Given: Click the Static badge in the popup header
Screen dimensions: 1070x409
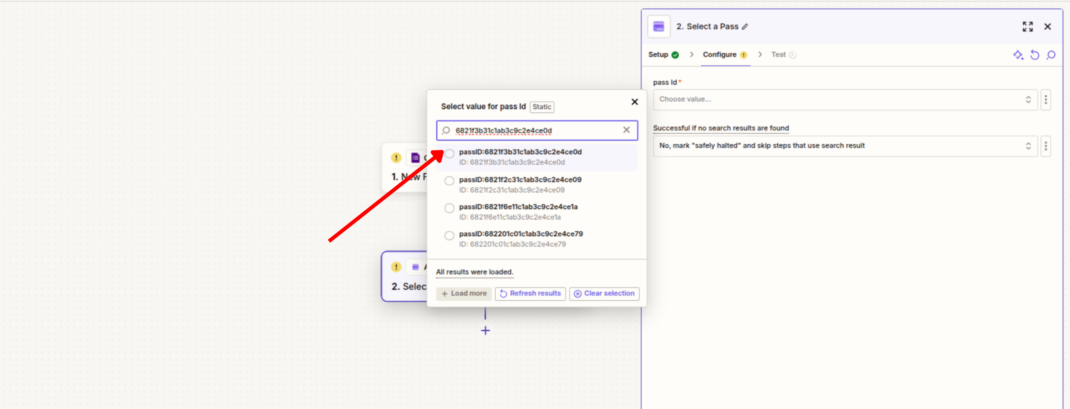Looking at the screenshot, I should pos(542,107).
